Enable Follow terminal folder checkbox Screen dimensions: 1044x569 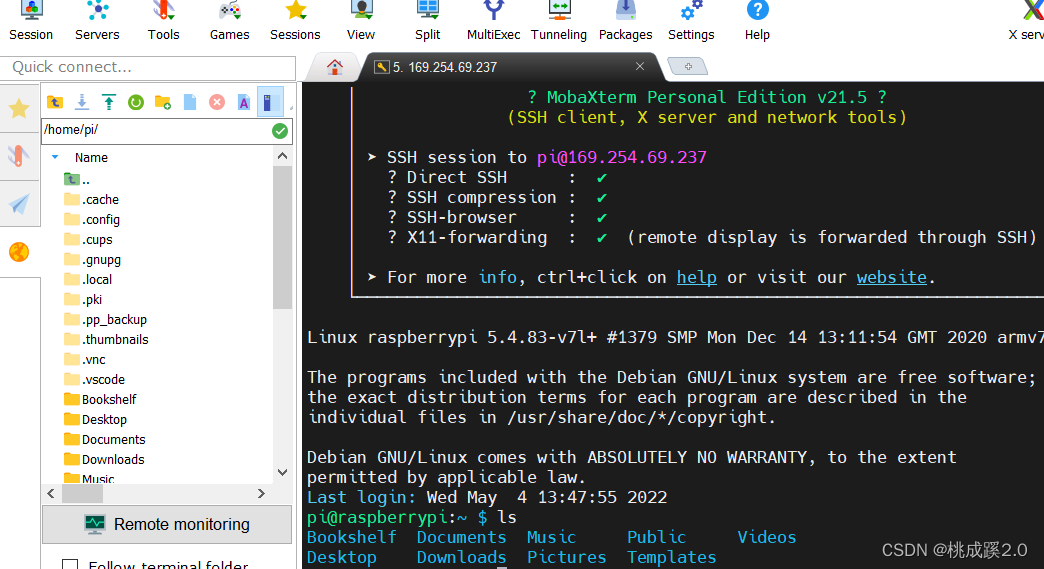pos(70,565)
